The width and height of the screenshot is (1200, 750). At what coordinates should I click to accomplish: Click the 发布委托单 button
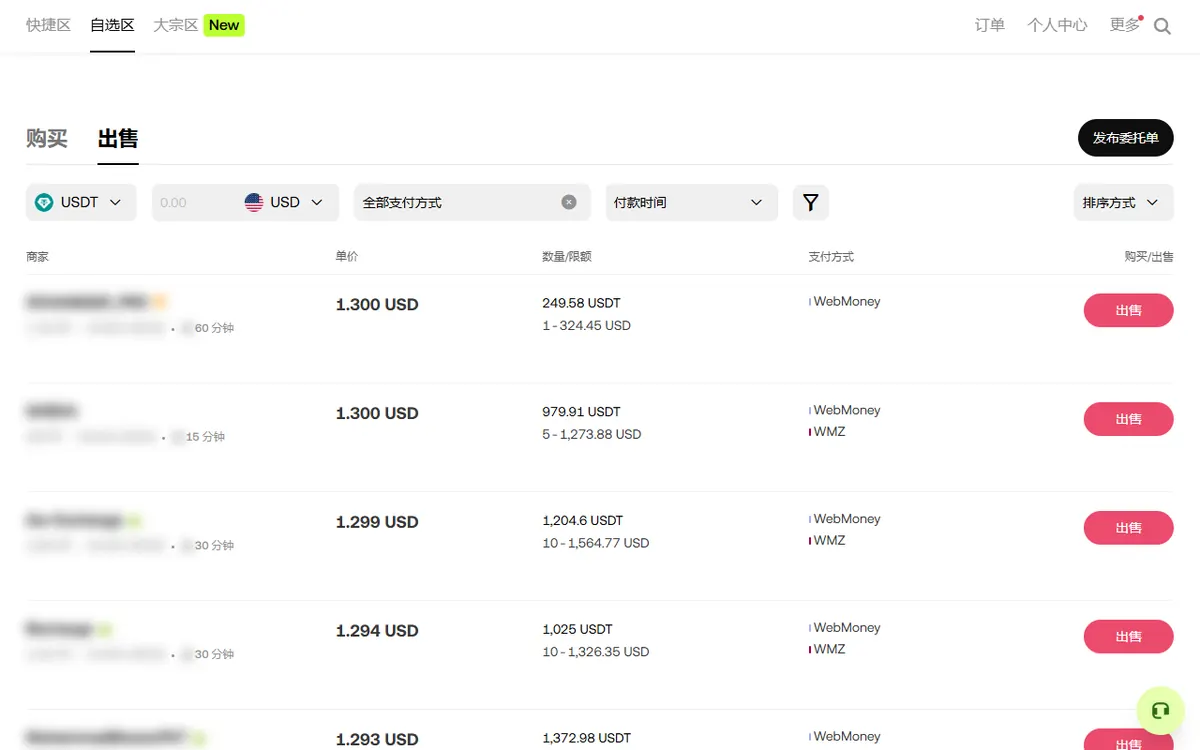click(x=1126, y=138)
